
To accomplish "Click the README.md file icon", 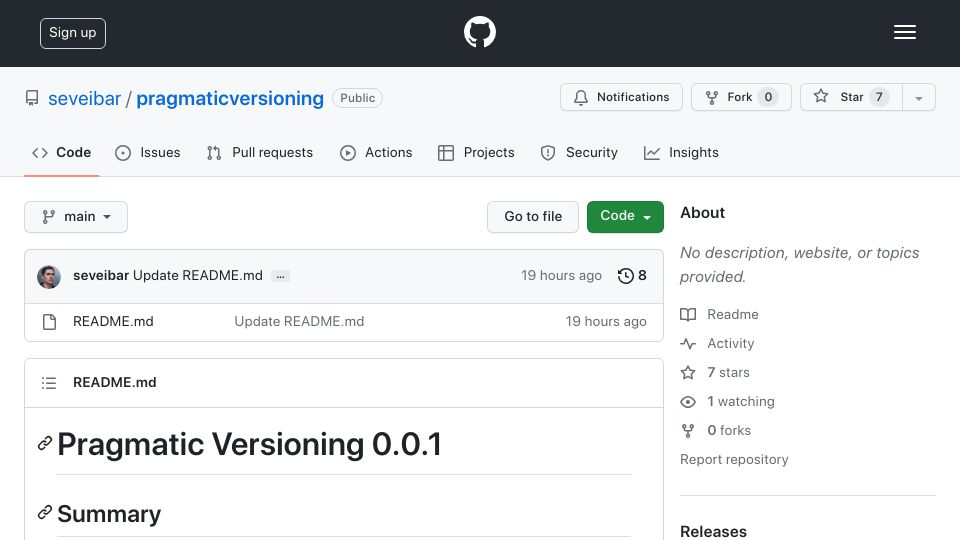I will (x=50, y=322).
